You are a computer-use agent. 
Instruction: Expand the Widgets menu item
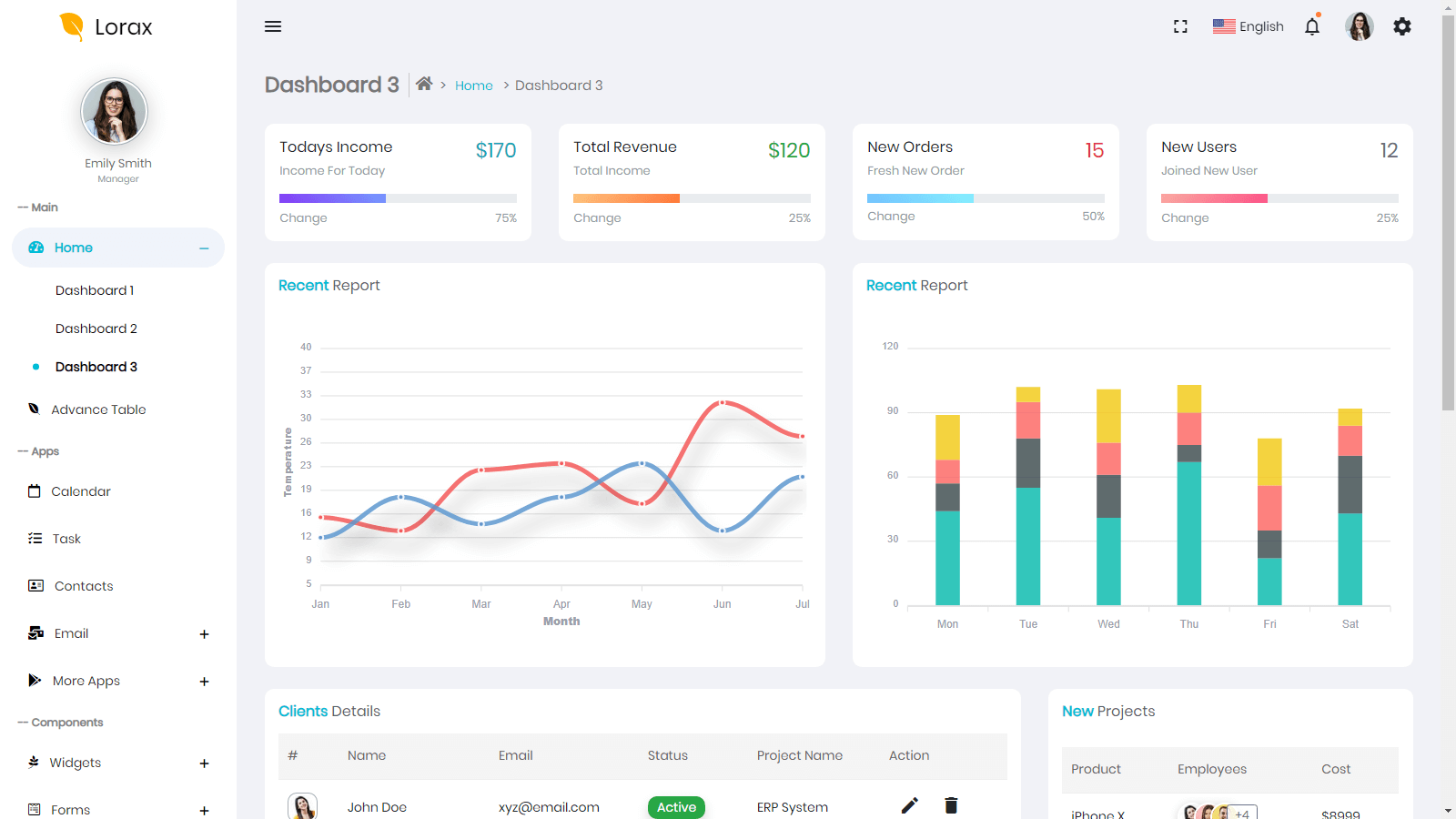(x=205, y=763)
